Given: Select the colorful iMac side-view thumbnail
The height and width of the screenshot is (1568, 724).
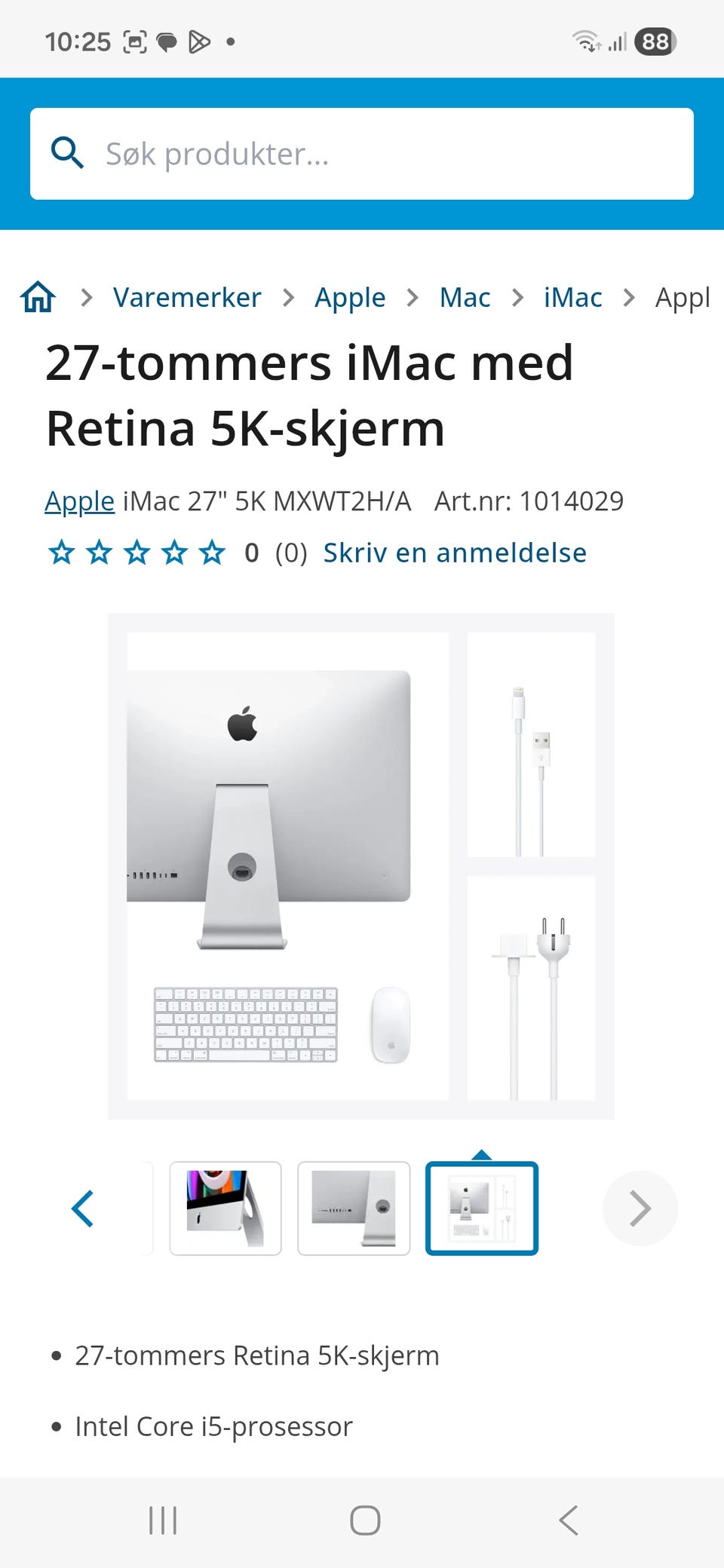Looking at the screenshot, I should click(x=225, y=1208).
